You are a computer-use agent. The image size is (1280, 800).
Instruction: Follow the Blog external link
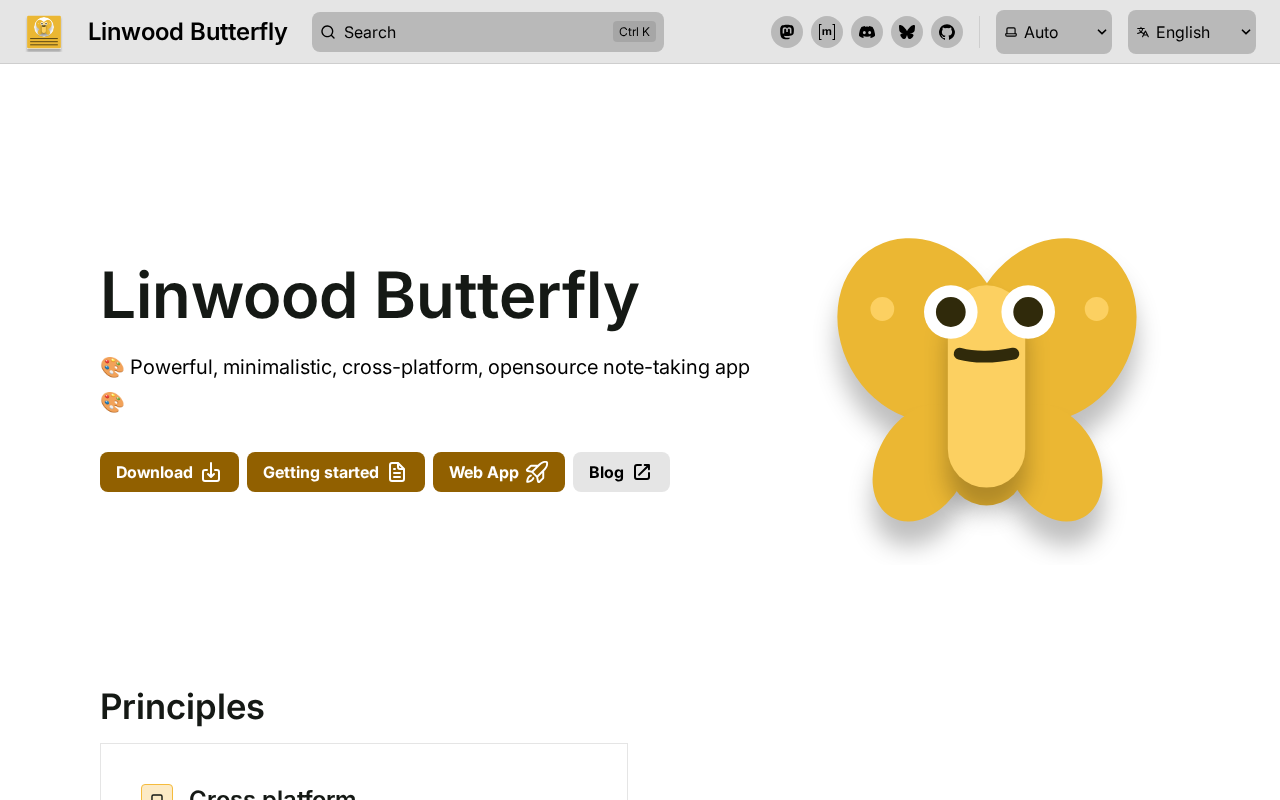click(x=620, y=472)
